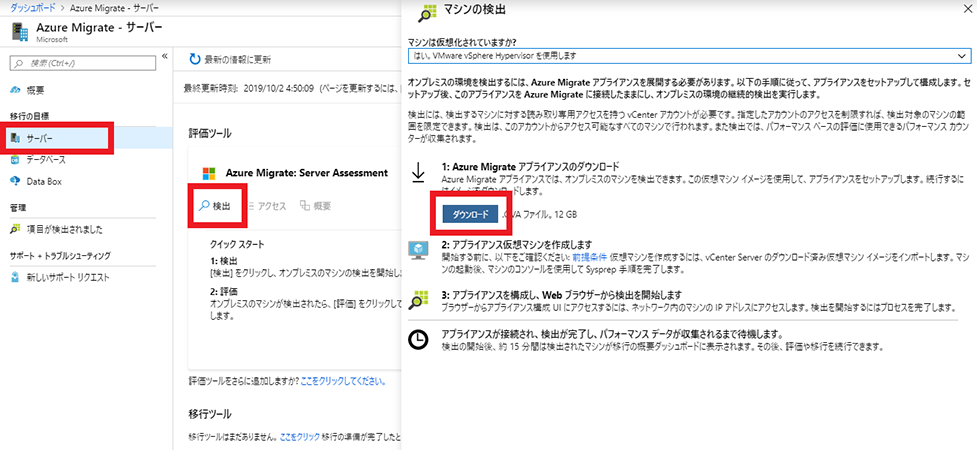
Task: Open the アクセス tab in Server Assessment
Action: click(x=265, y=206)
